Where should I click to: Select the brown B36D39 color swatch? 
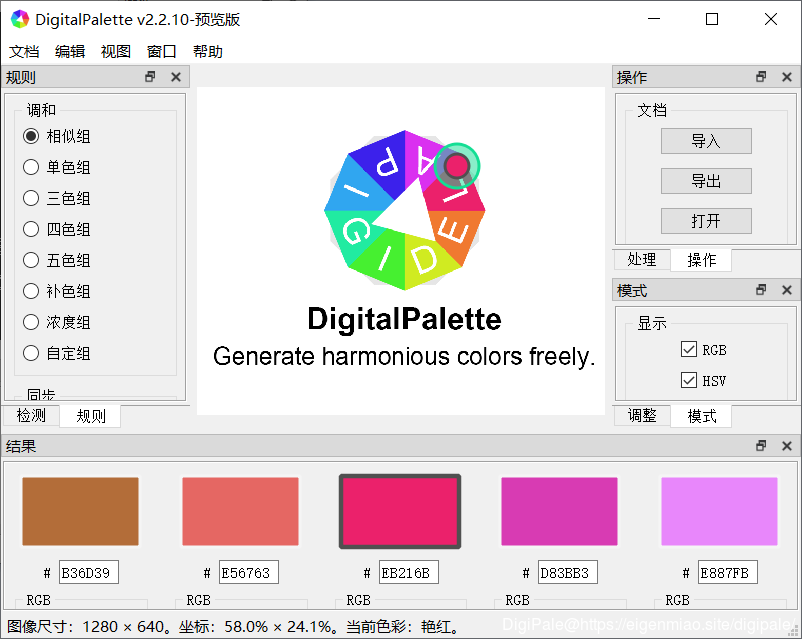pyautogui.click(x=80, y=512)
